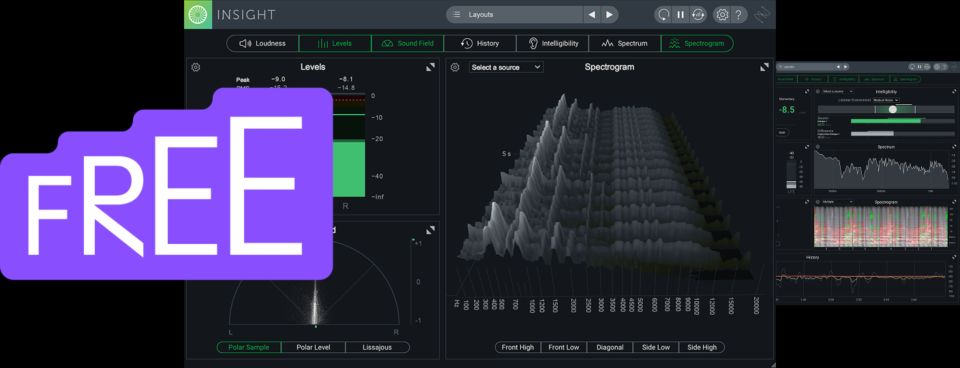This screenshot has height=368, width=960.
Task: Expand Intelligibility panel in small window
Action: [954, 91]
